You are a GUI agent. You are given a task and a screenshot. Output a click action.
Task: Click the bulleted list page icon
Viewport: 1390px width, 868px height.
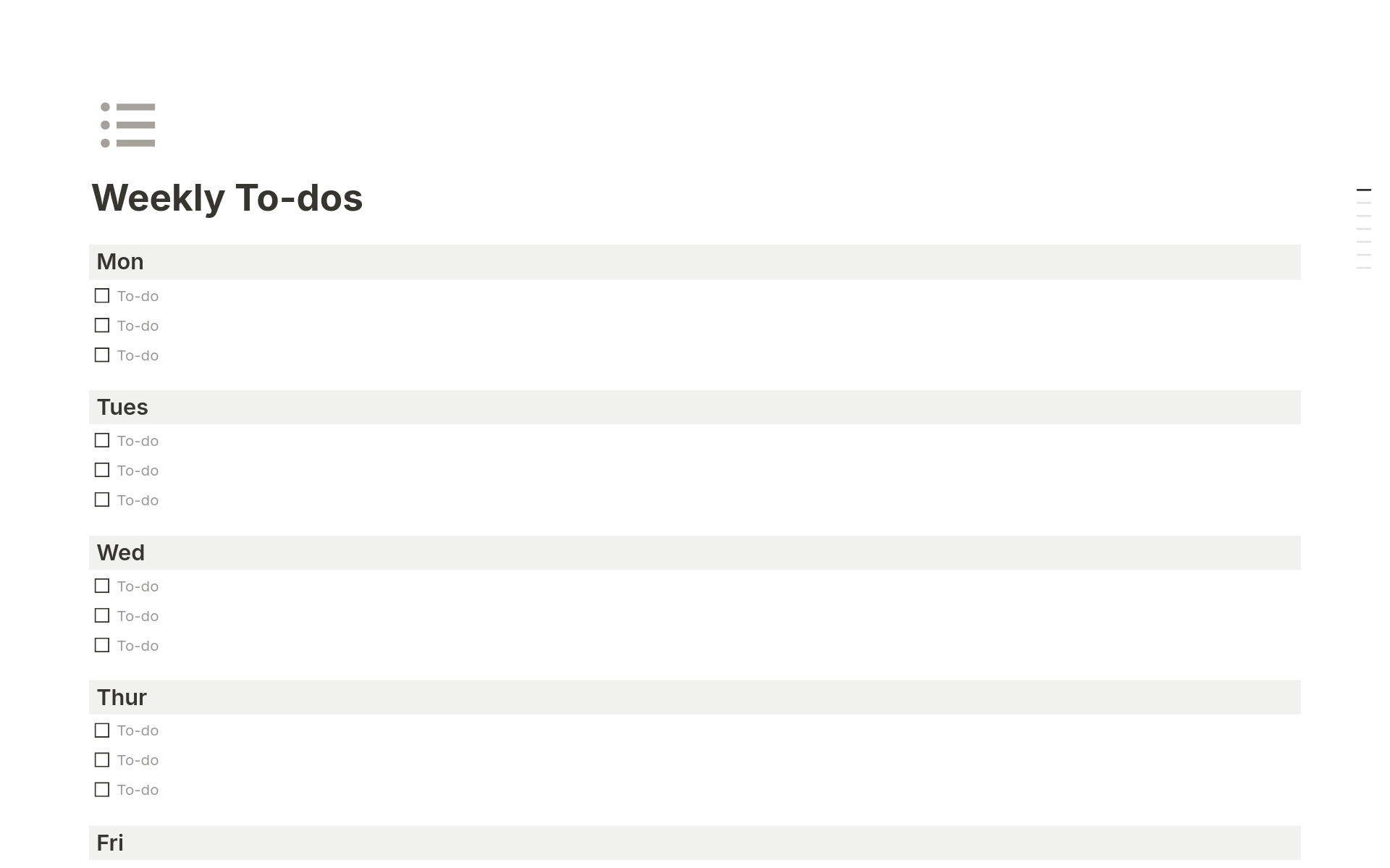(x=128, y=125)
